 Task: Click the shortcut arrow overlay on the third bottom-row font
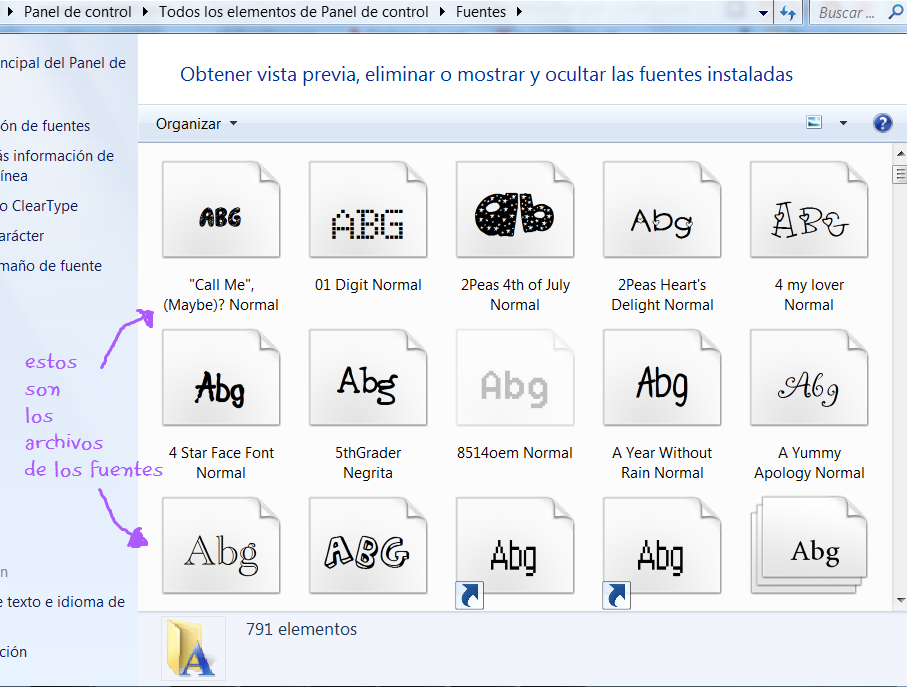(469, 595)
